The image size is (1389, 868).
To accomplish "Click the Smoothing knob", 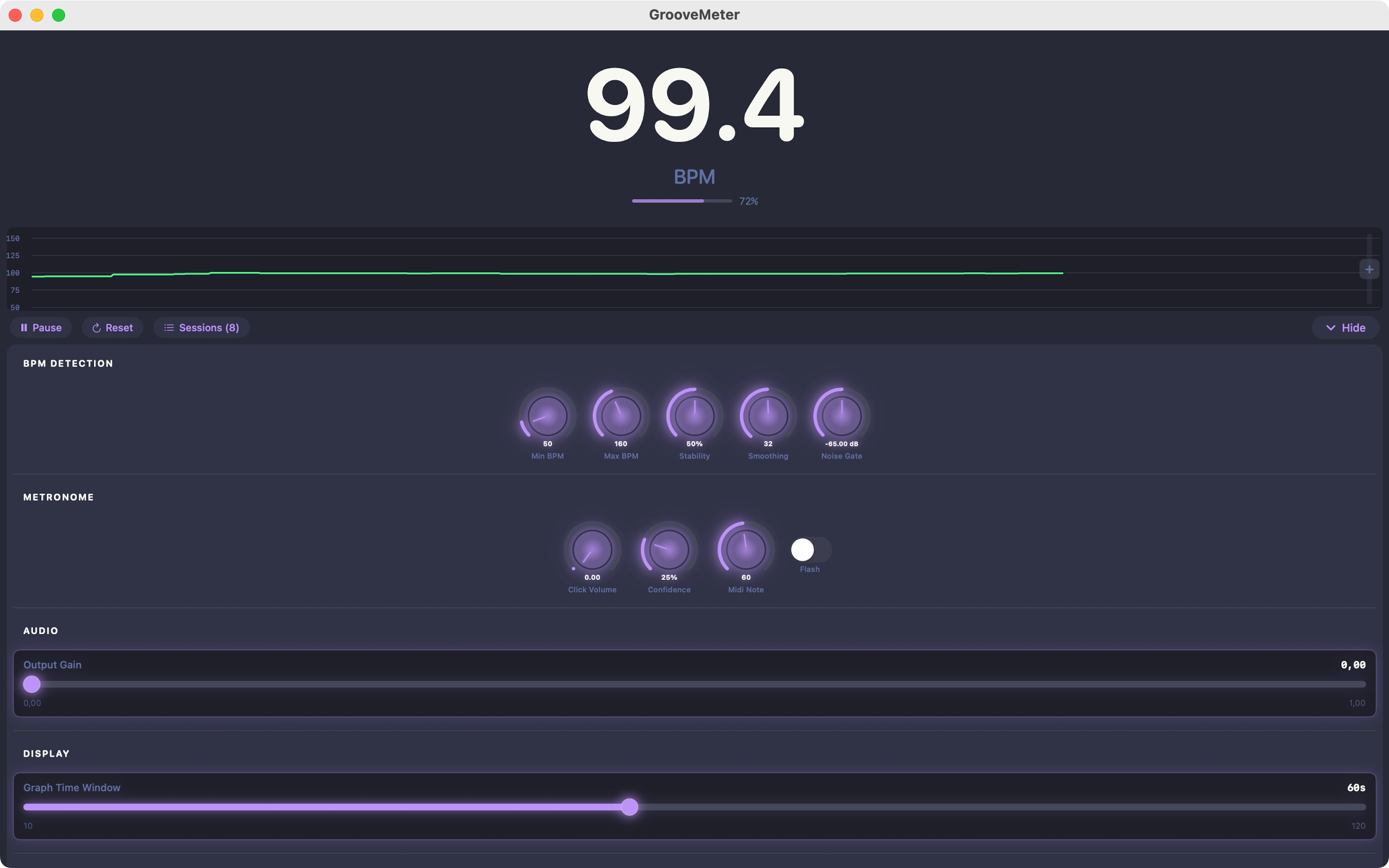I will click(768, 416).
